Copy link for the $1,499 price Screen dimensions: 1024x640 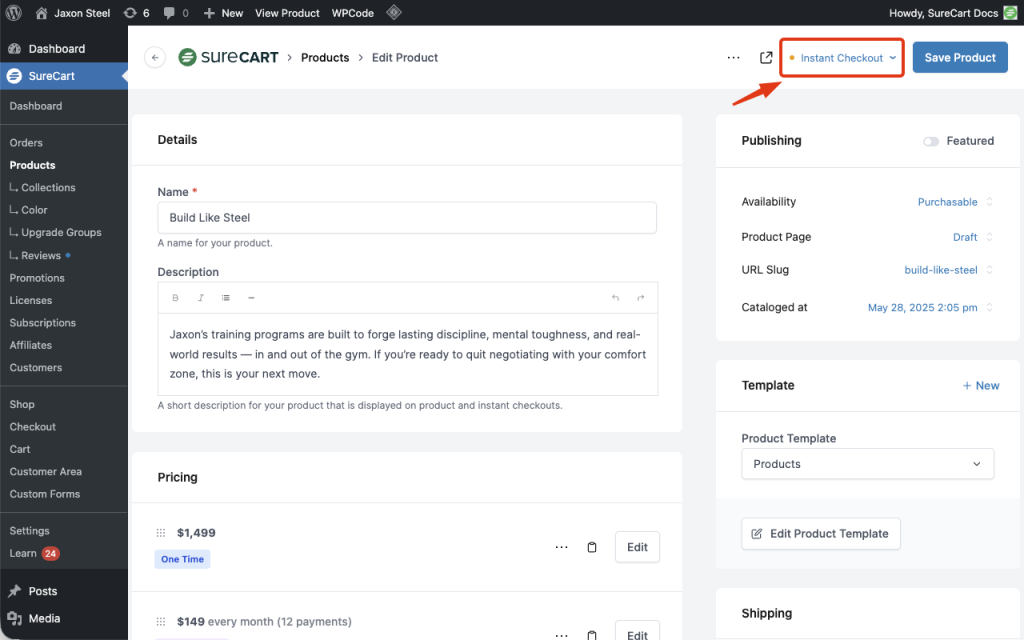(592, 547)
